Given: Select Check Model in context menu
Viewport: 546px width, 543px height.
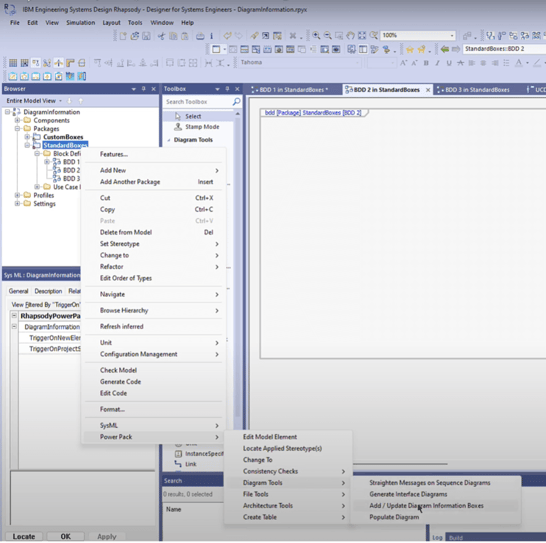Looking at the screenshot, I should click(x=118, y=370).
